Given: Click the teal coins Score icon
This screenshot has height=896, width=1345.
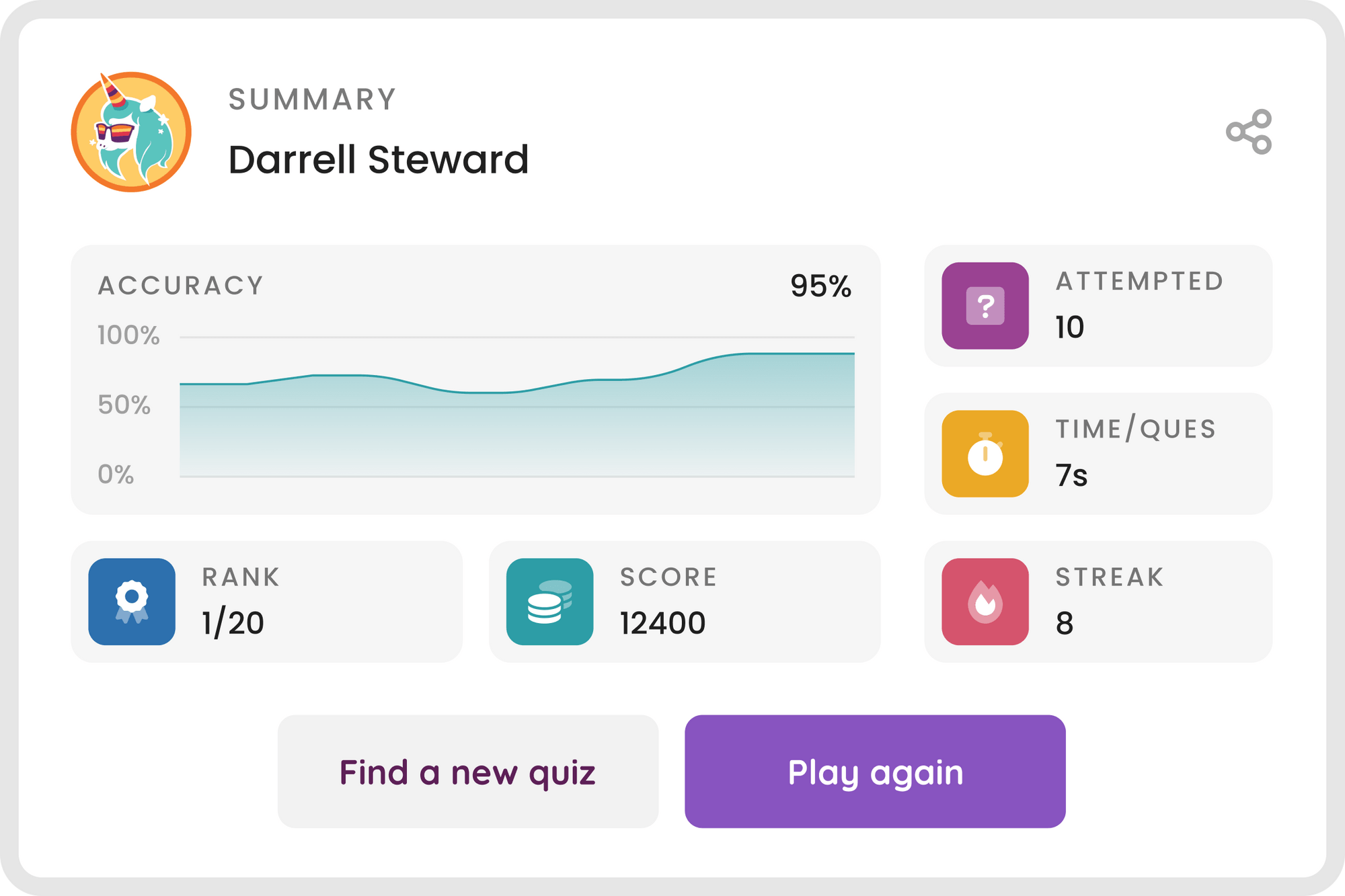Looking at the screenshot, I should [549, 600].
